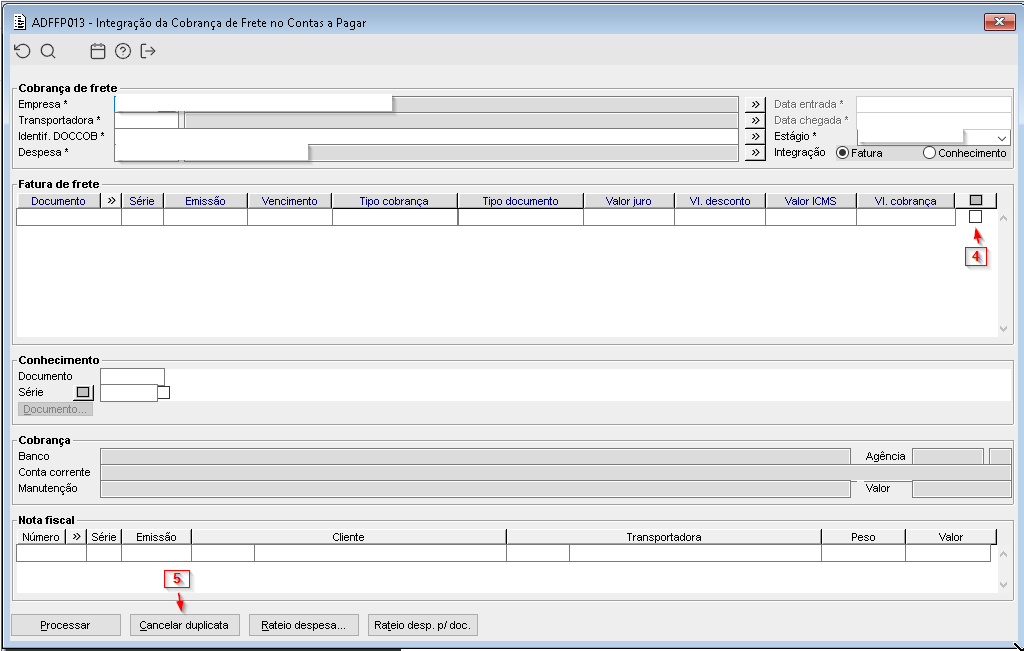Click the first row Documento cell in Fatura grid
This screenshot has height=651, width=1024.
pyautogui.click(x=69, y=217)
